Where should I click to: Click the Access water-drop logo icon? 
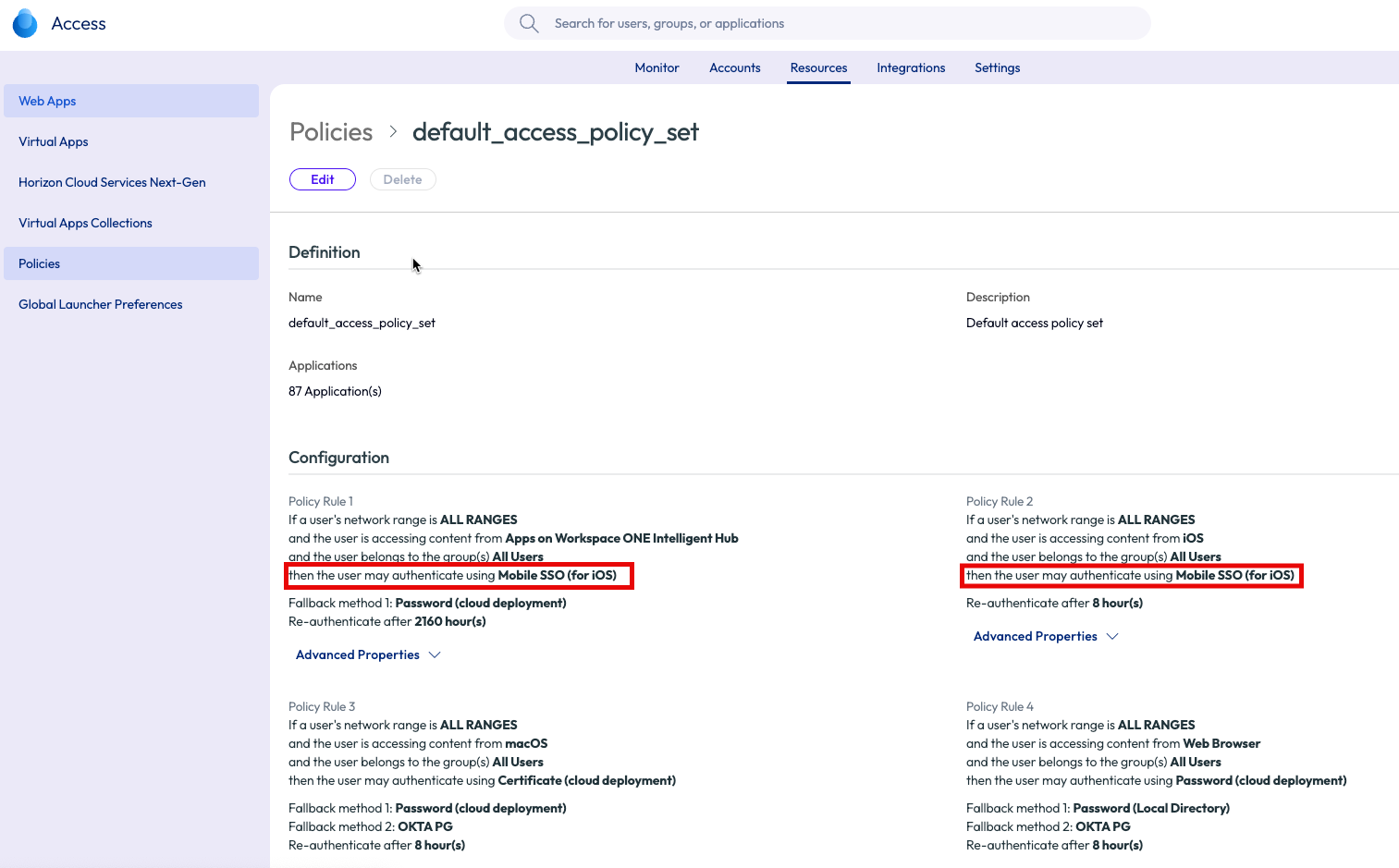click(24, 23)
